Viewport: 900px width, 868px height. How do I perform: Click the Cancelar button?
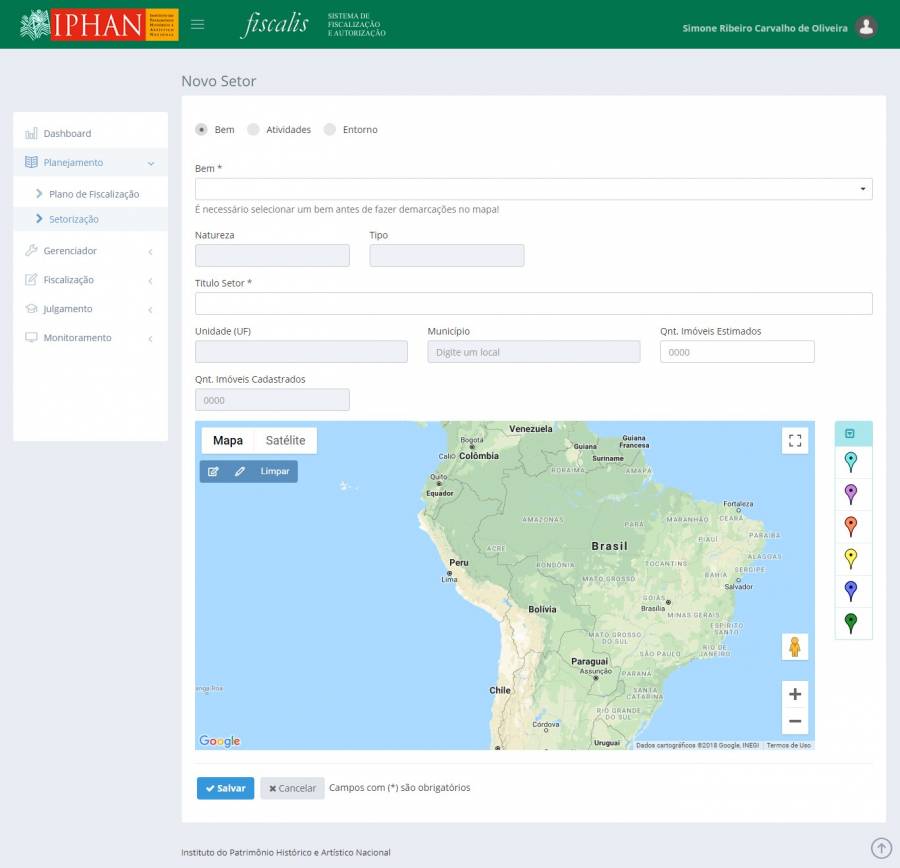pyautogui.click(x=292, y=788)
